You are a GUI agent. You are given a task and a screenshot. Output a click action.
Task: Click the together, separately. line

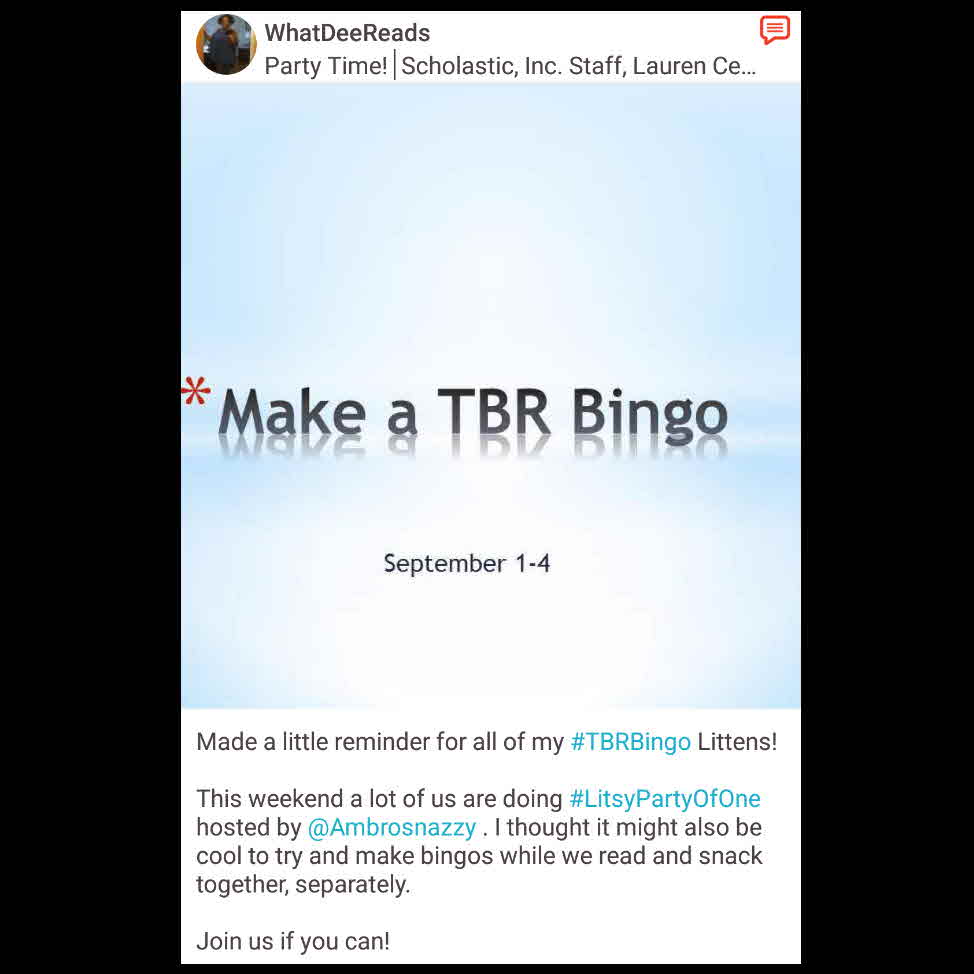click(x=303, y=885)
